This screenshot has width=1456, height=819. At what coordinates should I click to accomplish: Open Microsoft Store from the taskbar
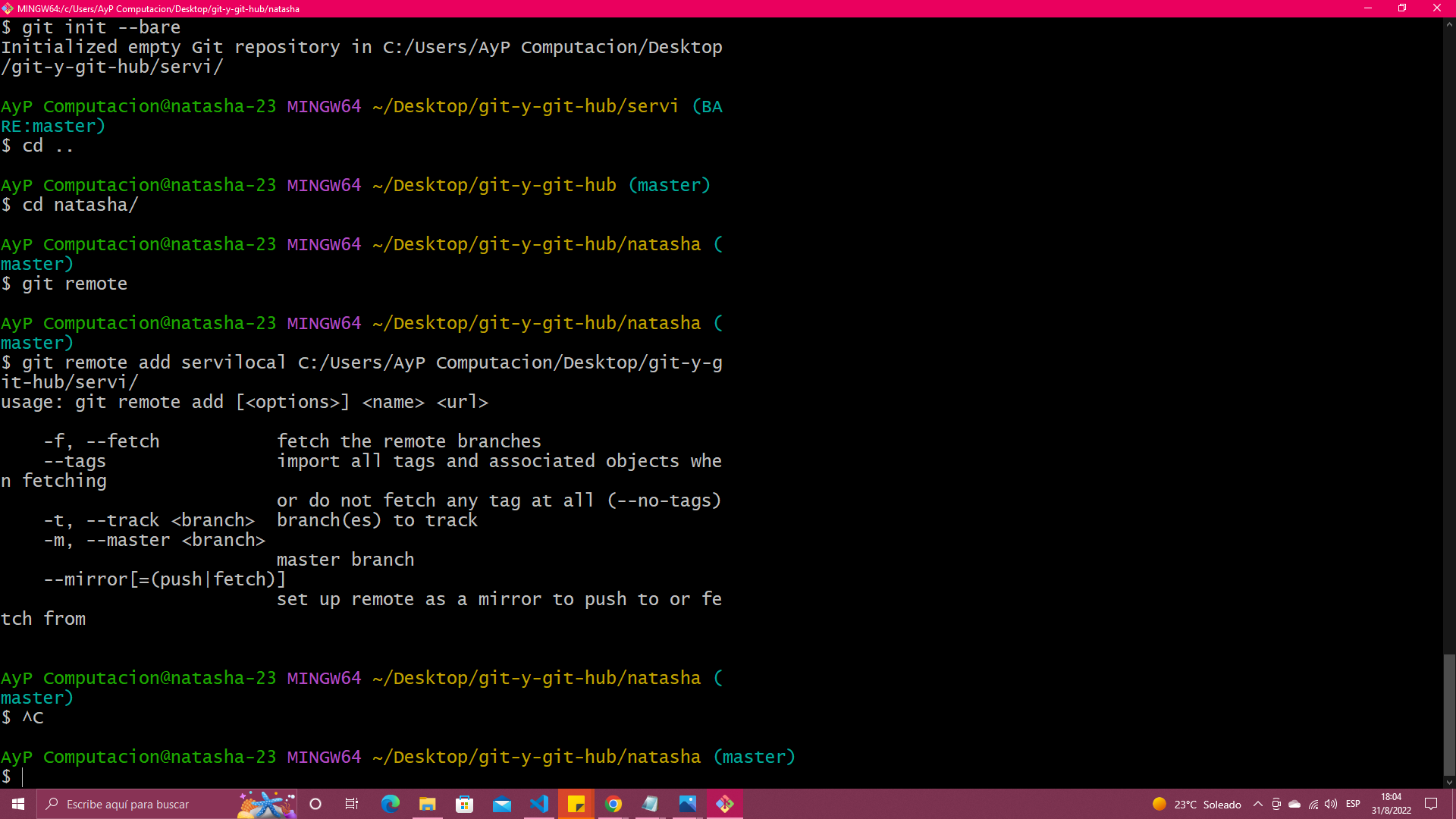[464, 804]
